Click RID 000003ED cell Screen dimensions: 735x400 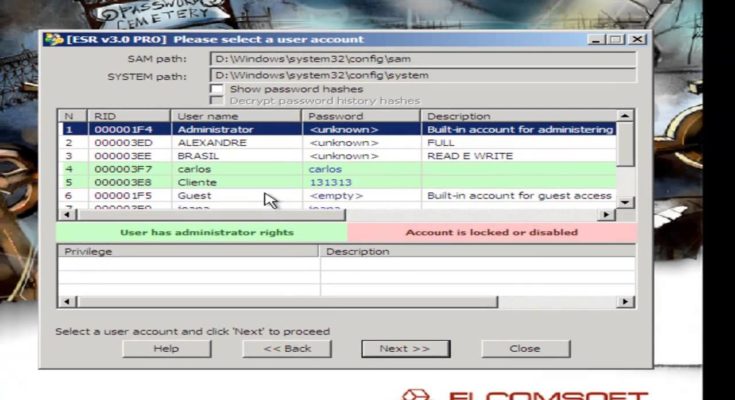(129, 143)
